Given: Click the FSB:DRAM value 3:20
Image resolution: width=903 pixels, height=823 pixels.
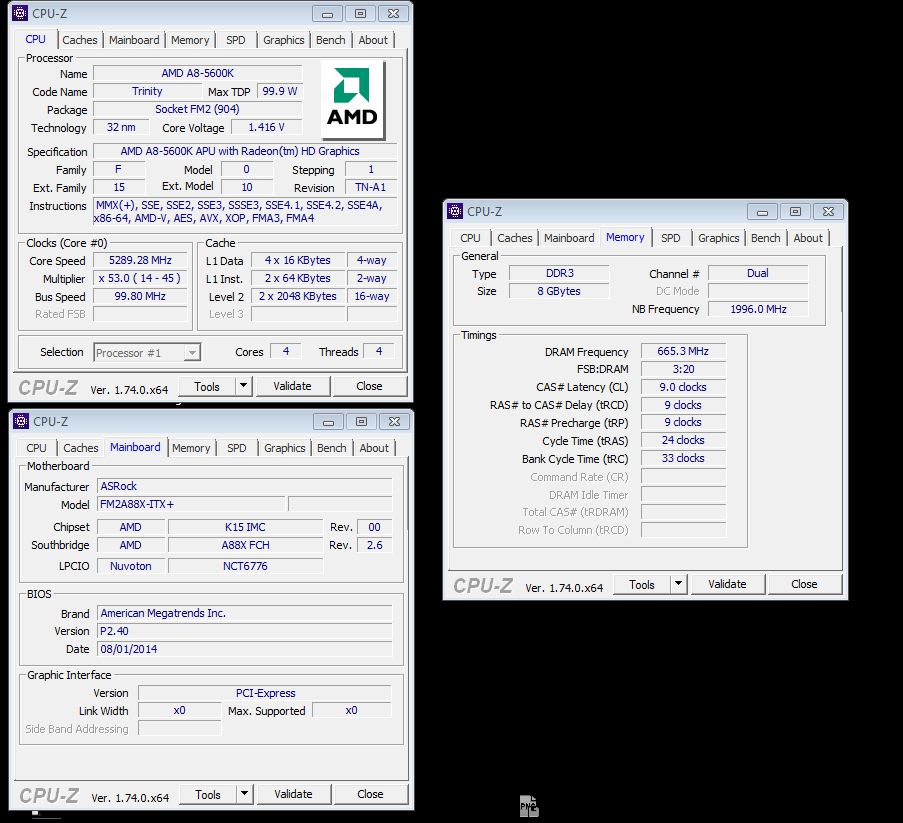Looking at the screenshot, I should pyautogui.click(x=683, y=369).
